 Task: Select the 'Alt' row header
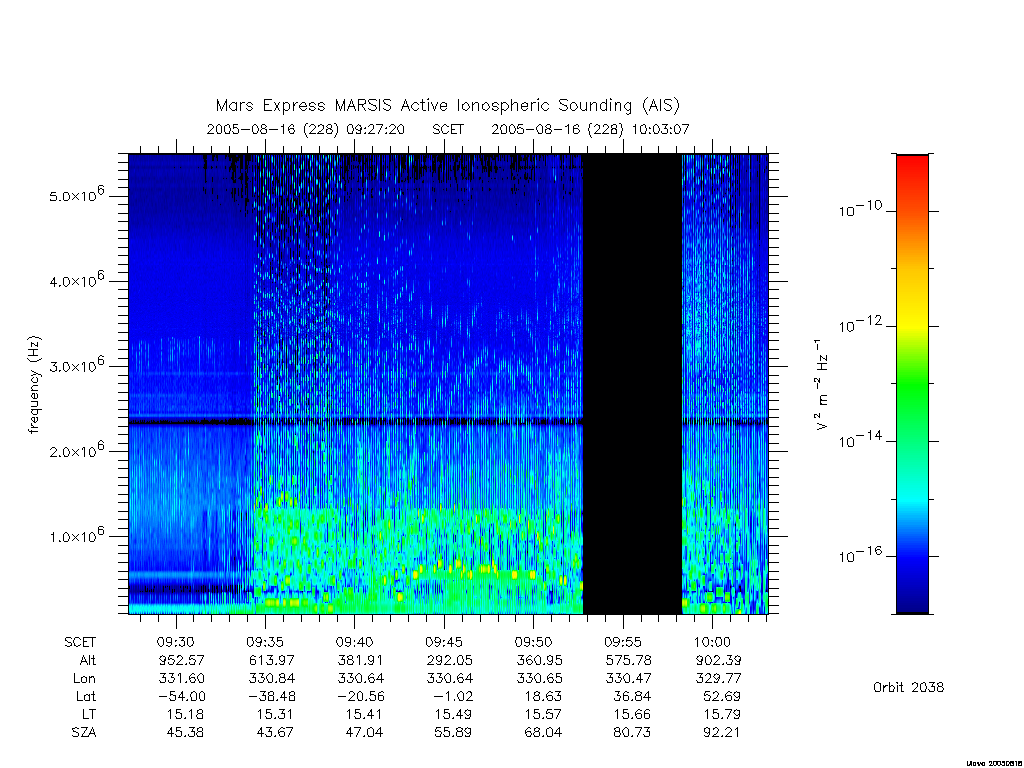point(88,660)
